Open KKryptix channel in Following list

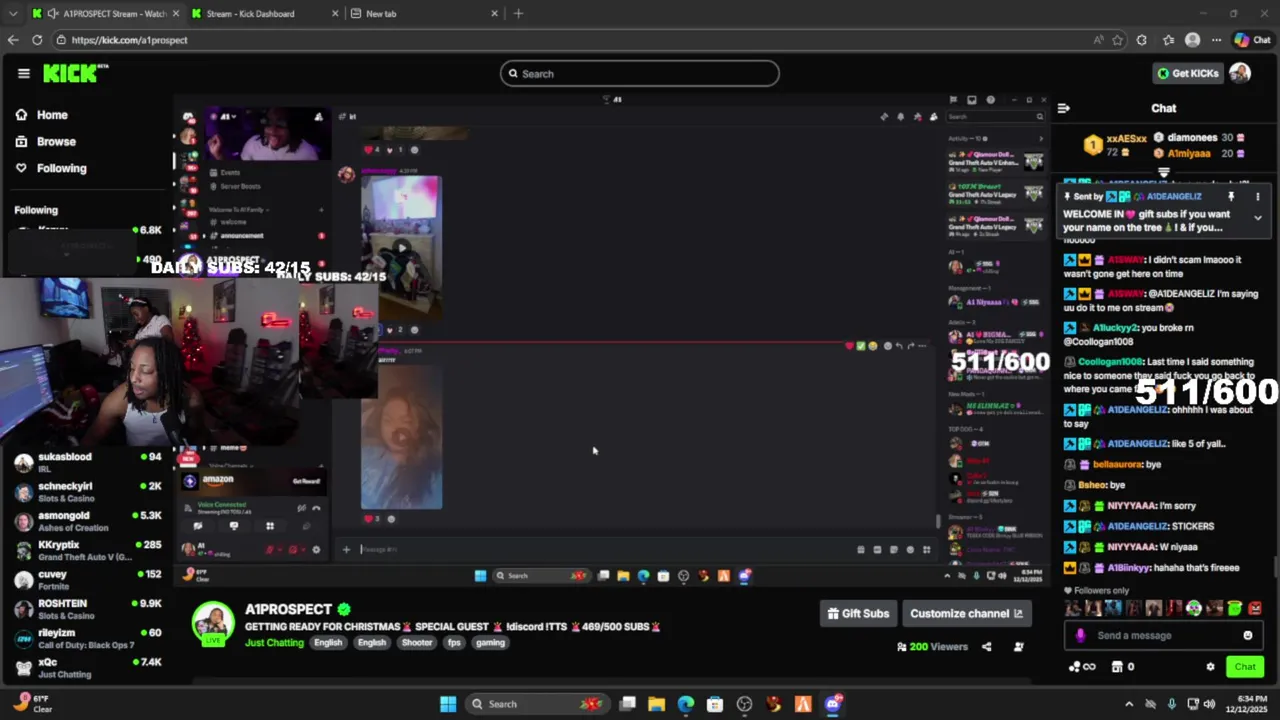point(87,551)
